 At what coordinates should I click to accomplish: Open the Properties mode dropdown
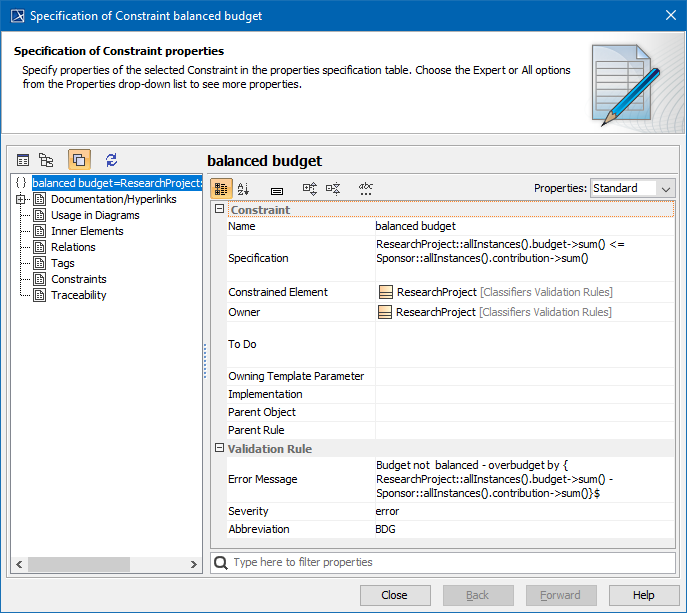coord(633,188)
